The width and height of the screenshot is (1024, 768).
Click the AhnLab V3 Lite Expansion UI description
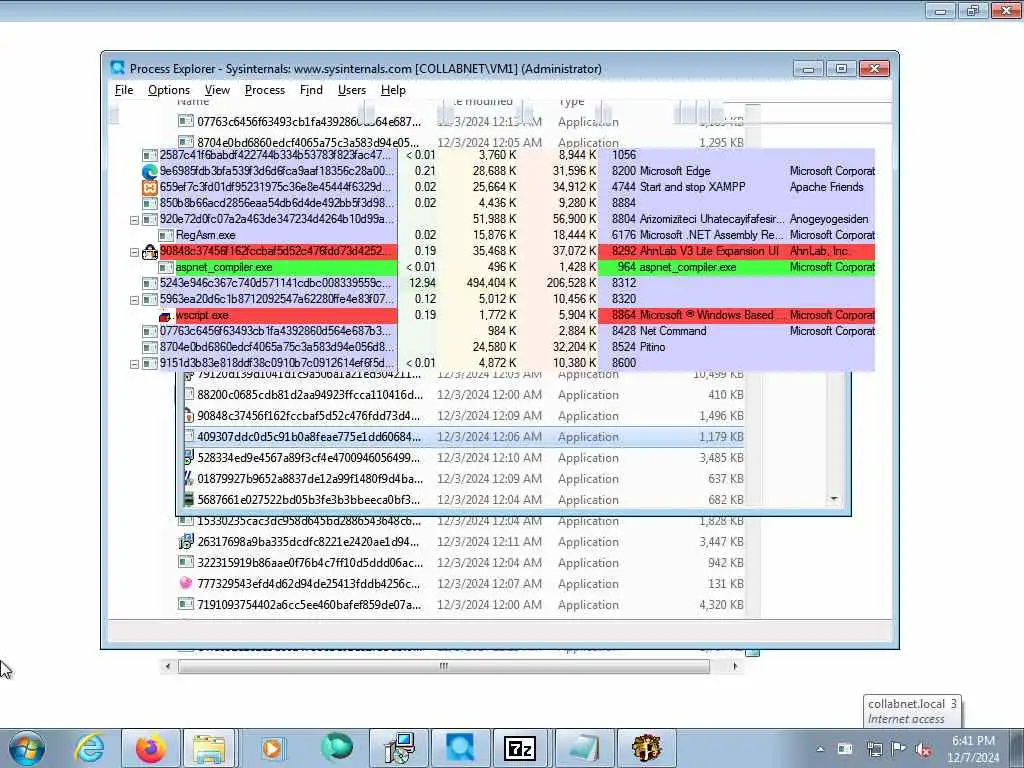click(709, 251)
